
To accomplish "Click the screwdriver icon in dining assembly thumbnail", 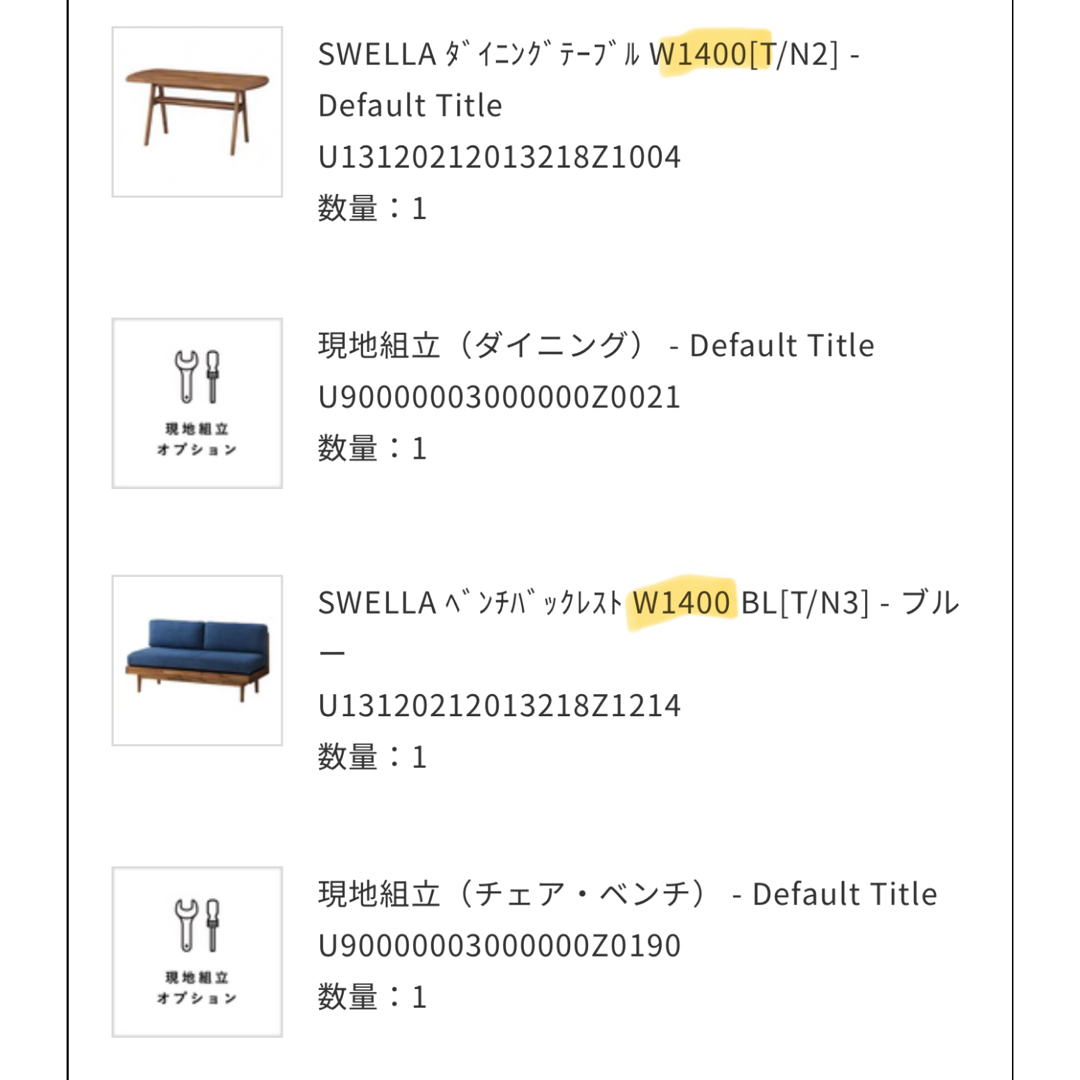I will [x=213, y=377].
